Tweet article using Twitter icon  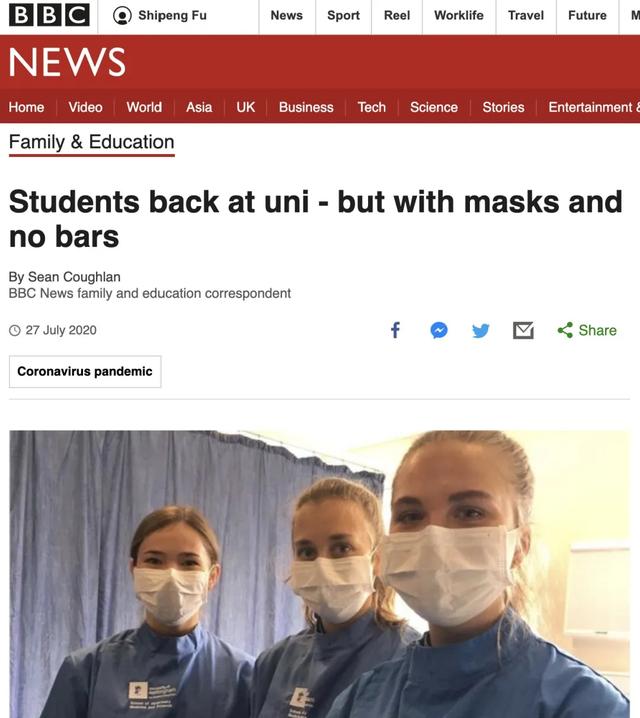click(x=481, y=330)
